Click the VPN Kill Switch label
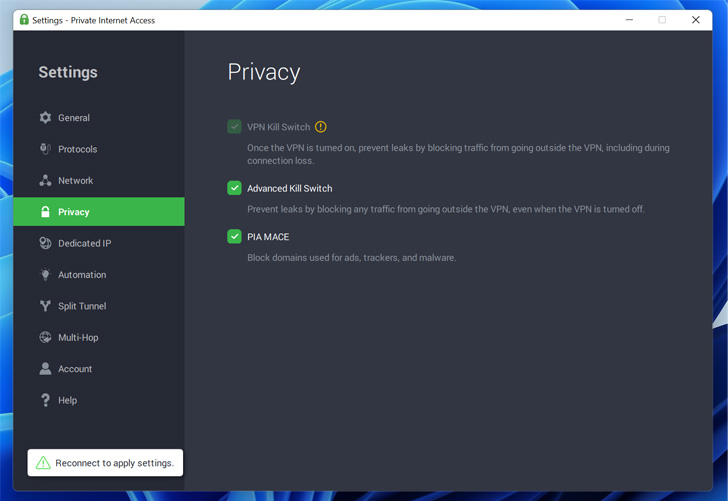728x501 pixels. point(279,127)
